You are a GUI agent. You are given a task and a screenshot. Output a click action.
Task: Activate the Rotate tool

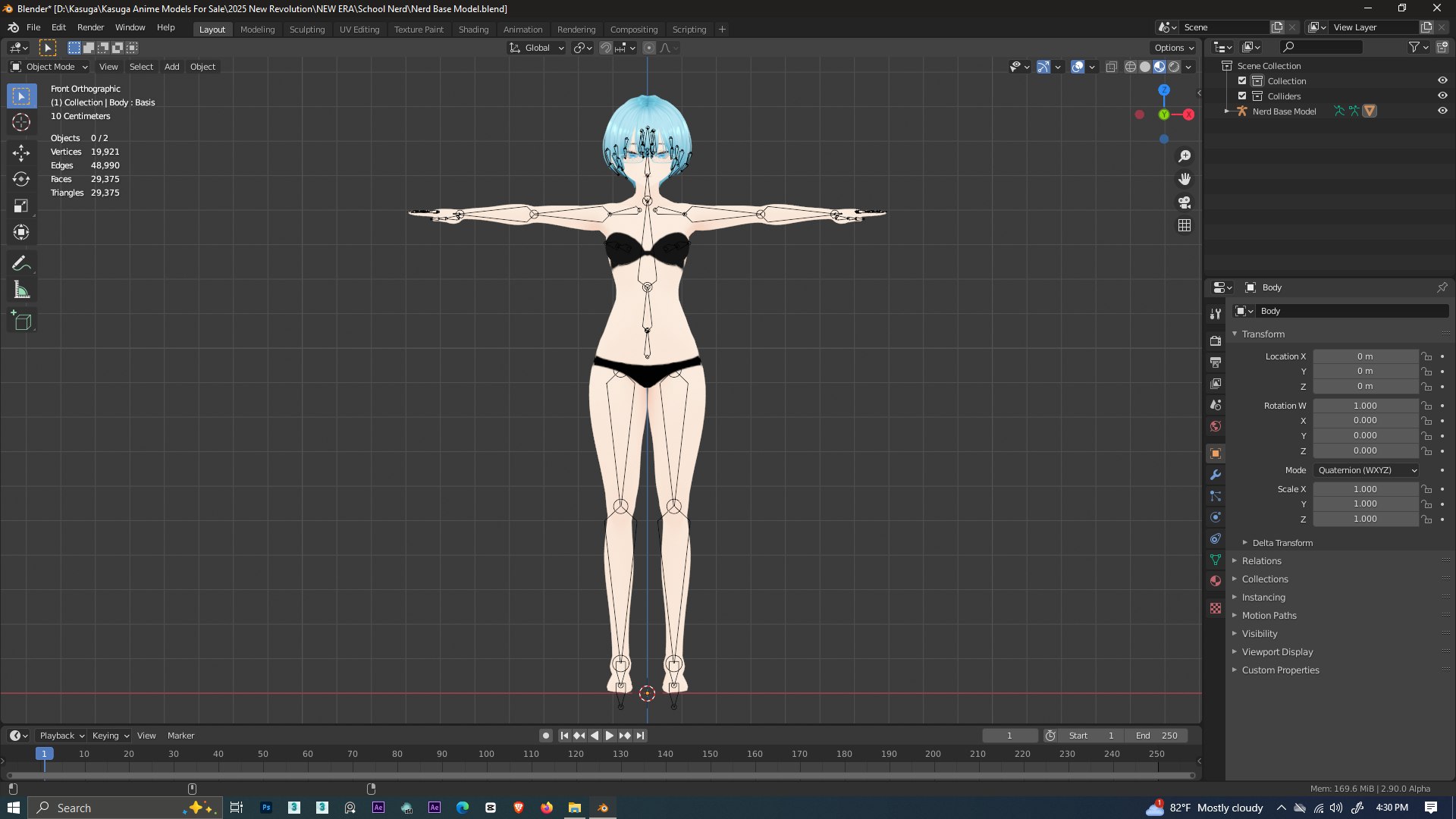click(21, 180)
